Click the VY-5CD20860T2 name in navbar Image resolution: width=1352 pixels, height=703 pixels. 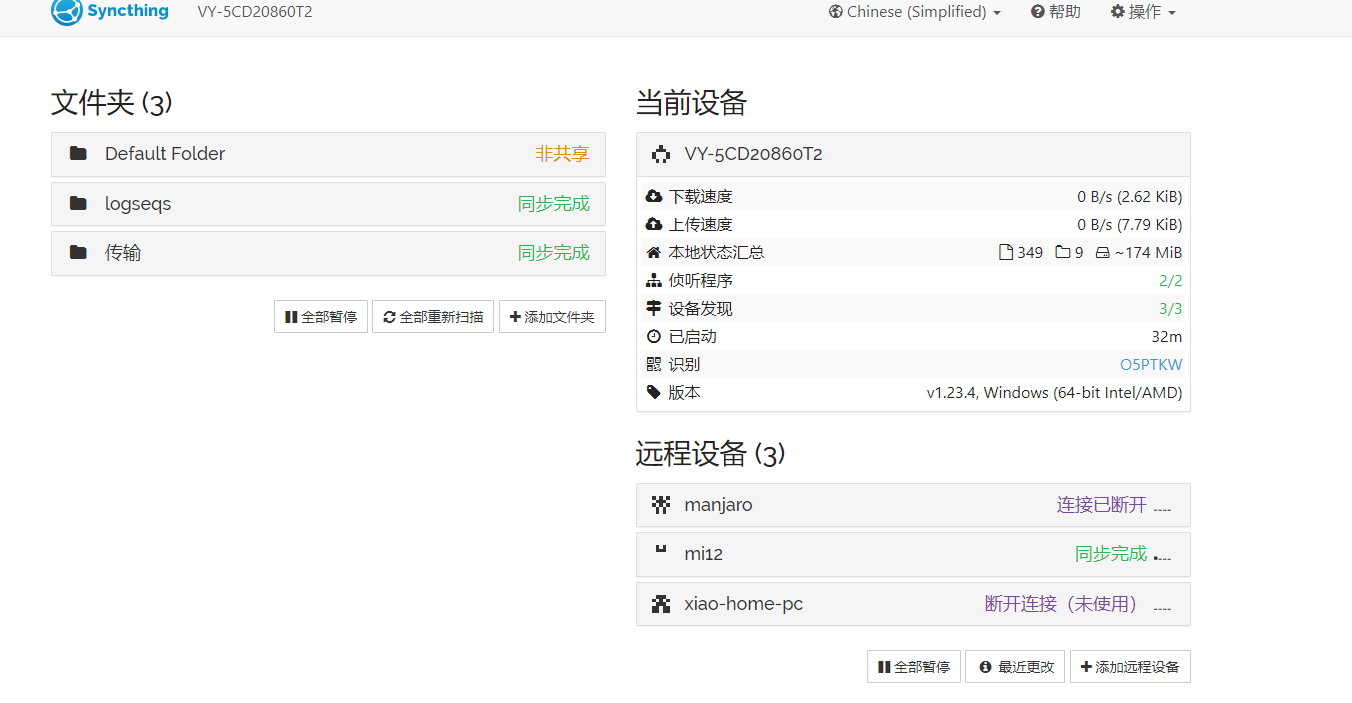click(x=255, y=12)
